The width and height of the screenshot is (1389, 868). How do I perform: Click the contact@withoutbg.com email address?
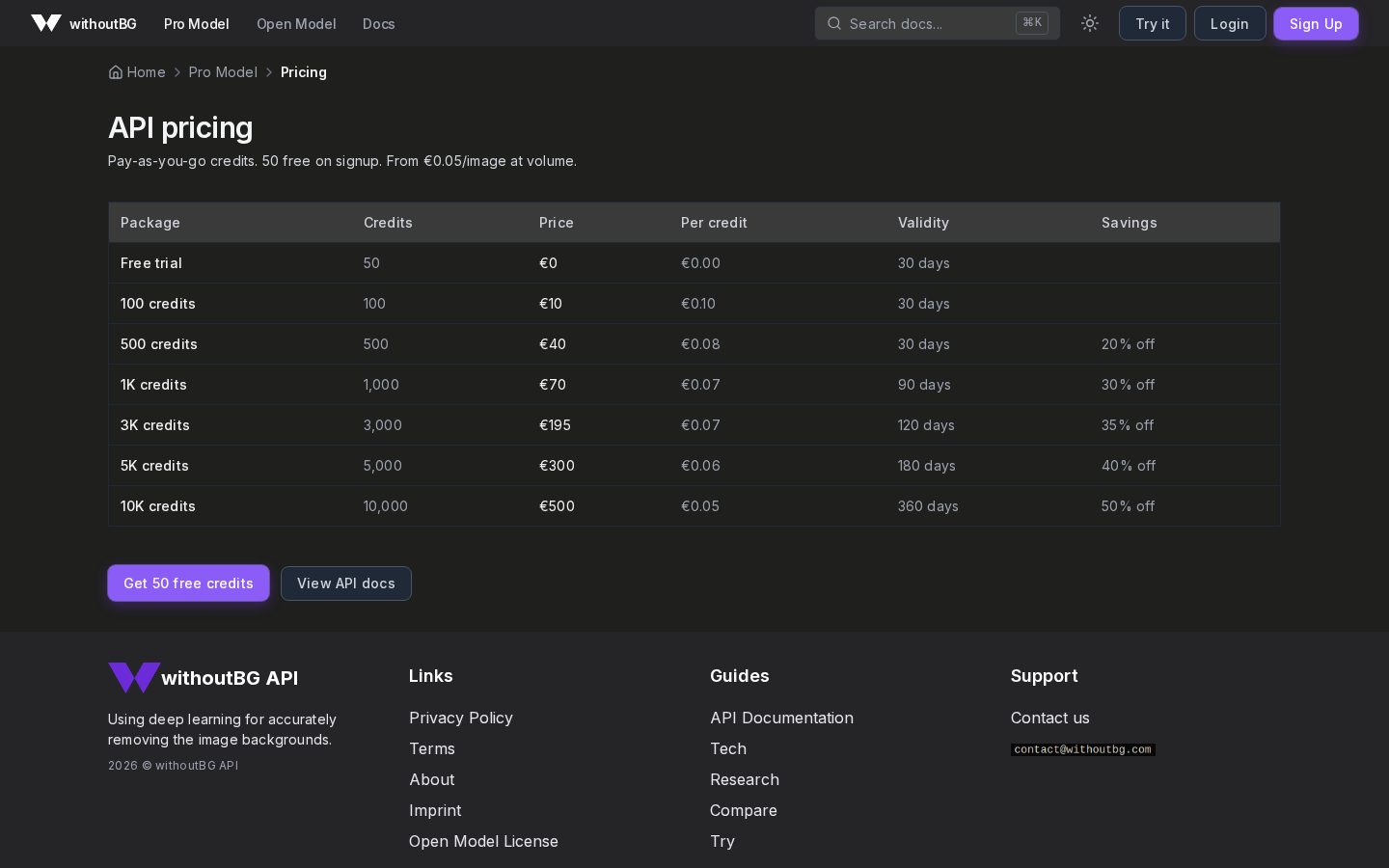click(1083, 749)
